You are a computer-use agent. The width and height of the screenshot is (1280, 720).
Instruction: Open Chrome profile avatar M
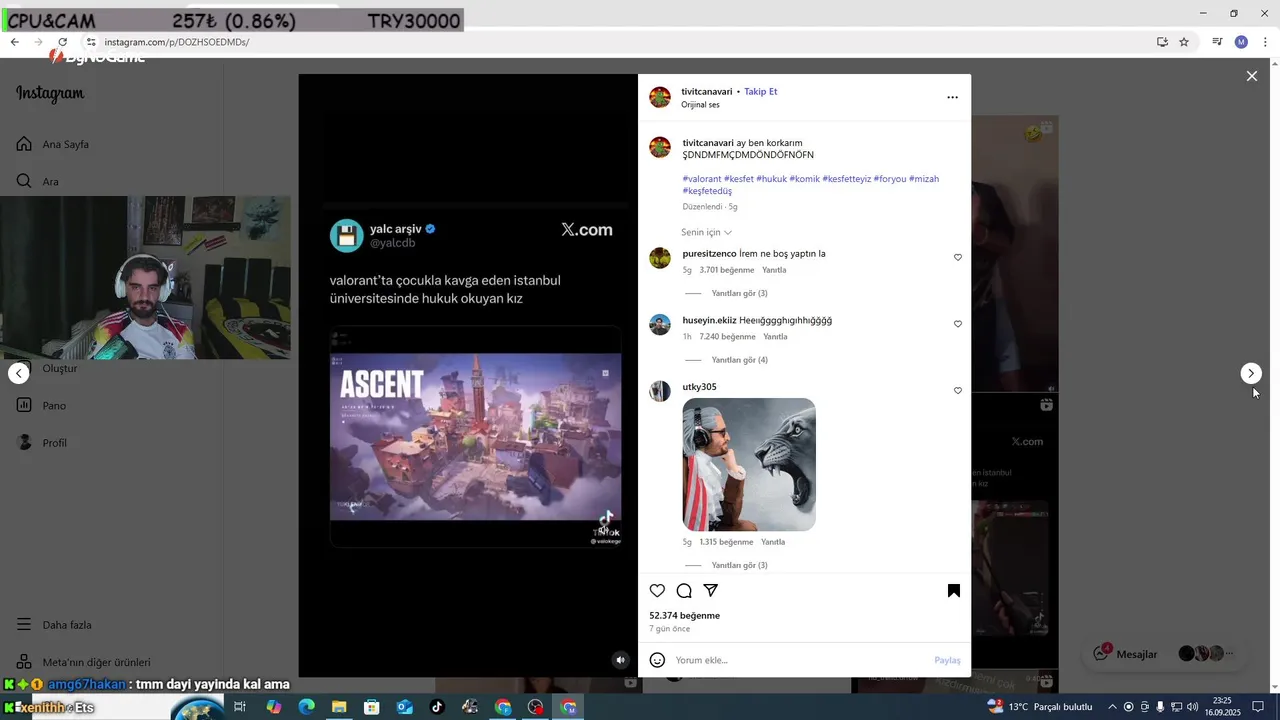click(1241, 42)
